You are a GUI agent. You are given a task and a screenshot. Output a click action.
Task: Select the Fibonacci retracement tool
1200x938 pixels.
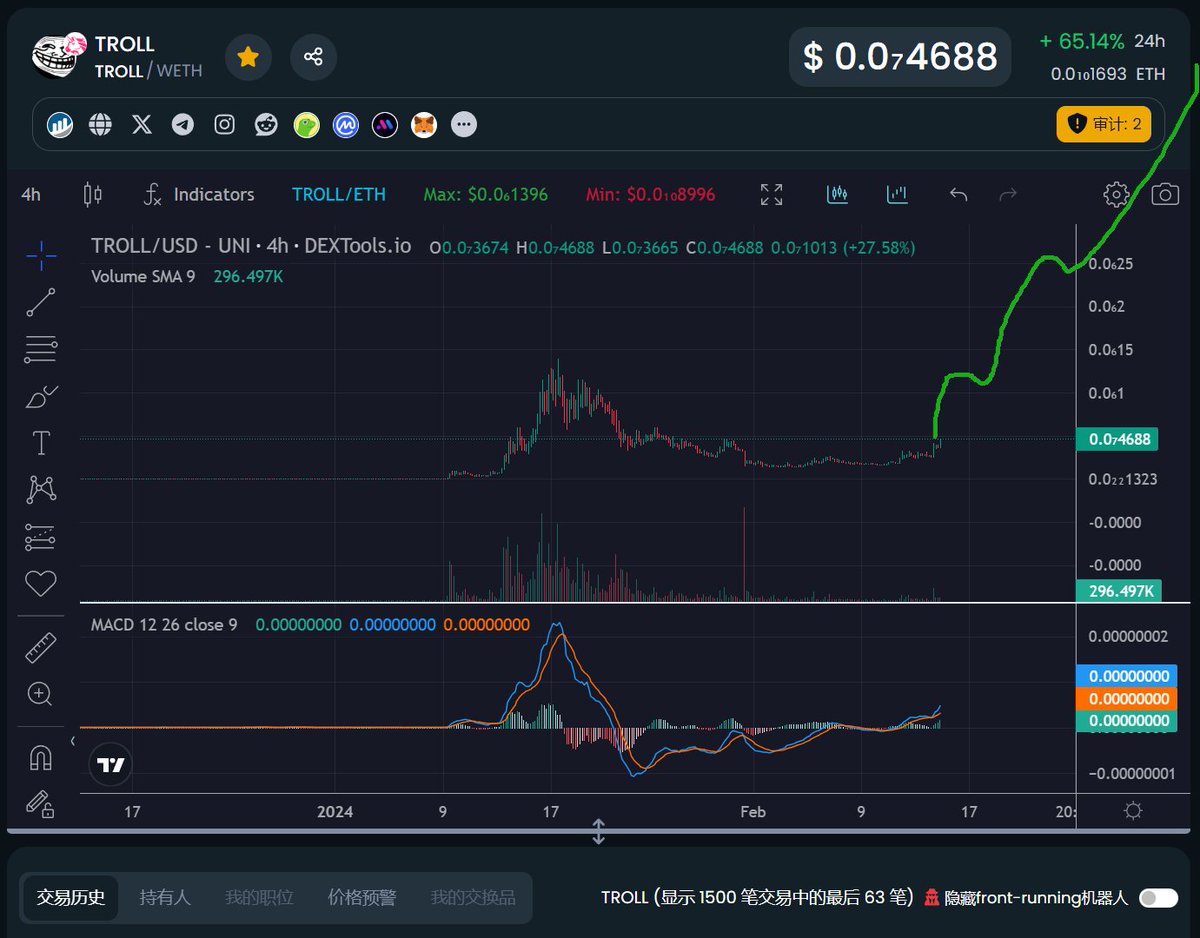click(41, 349)
